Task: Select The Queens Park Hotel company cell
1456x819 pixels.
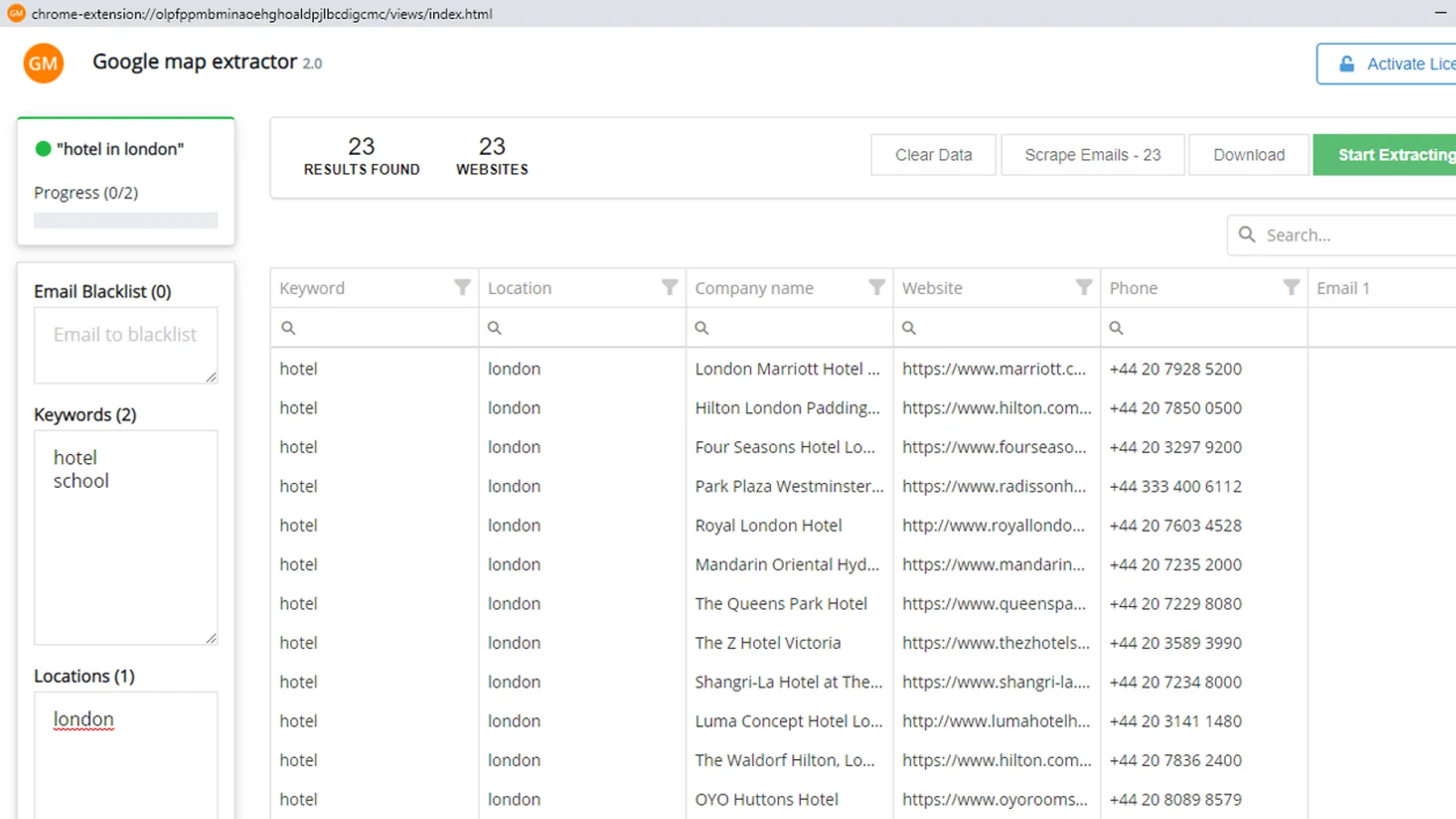Action: click(788, 603)
